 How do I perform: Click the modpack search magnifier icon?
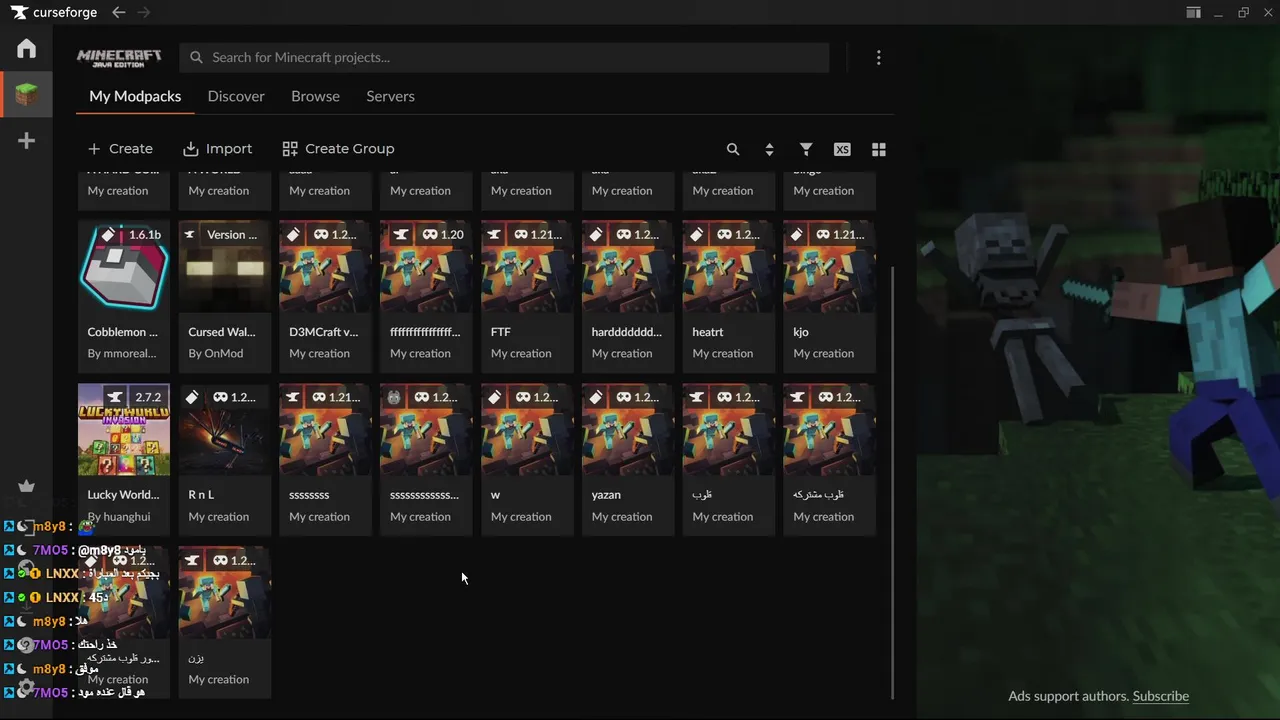coord(733,149)
